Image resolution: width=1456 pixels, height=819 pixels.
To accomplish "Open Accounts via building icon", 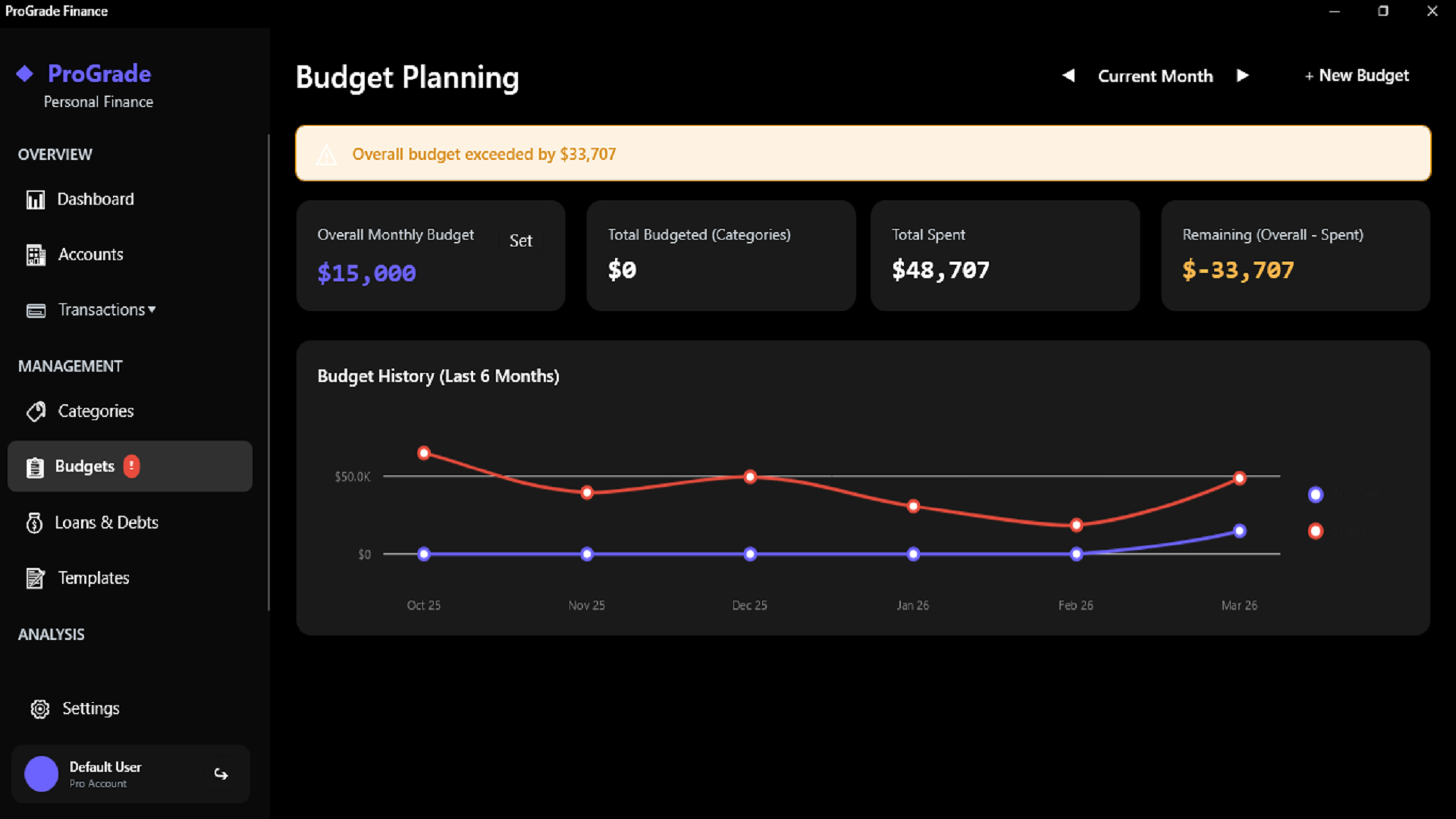I will tap(36, 256).
